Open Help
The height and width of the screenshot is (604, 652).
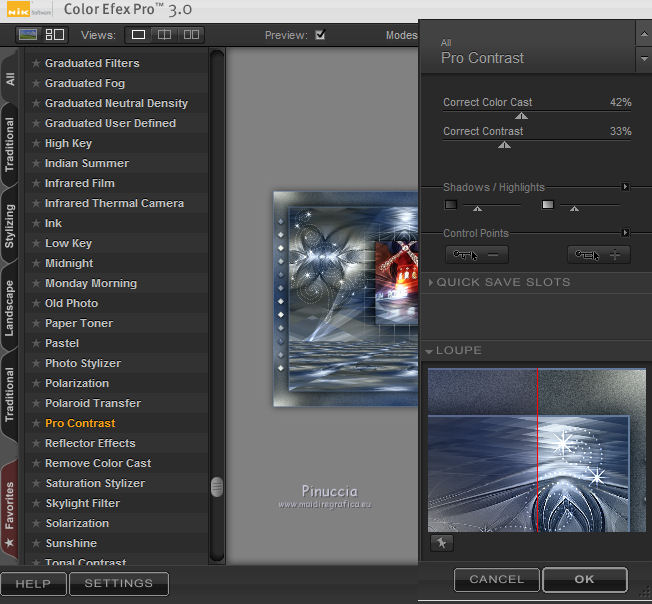pyautogui.click(x=33, y=584)
